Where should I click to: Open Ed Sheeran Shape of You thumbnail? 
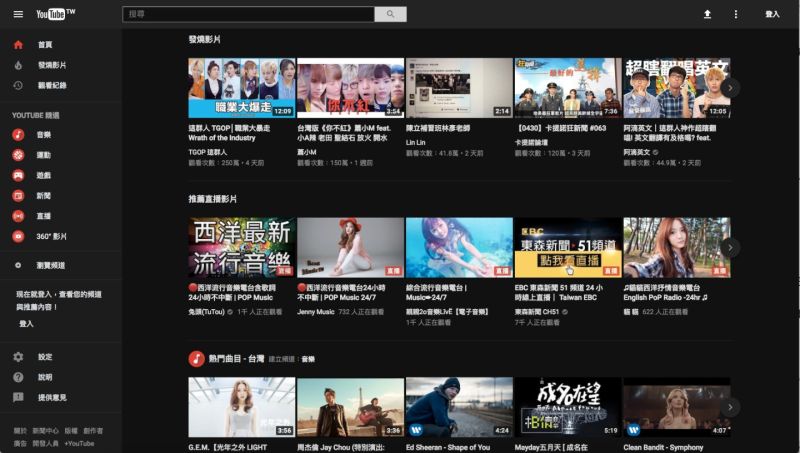click(x=459, y=407)
